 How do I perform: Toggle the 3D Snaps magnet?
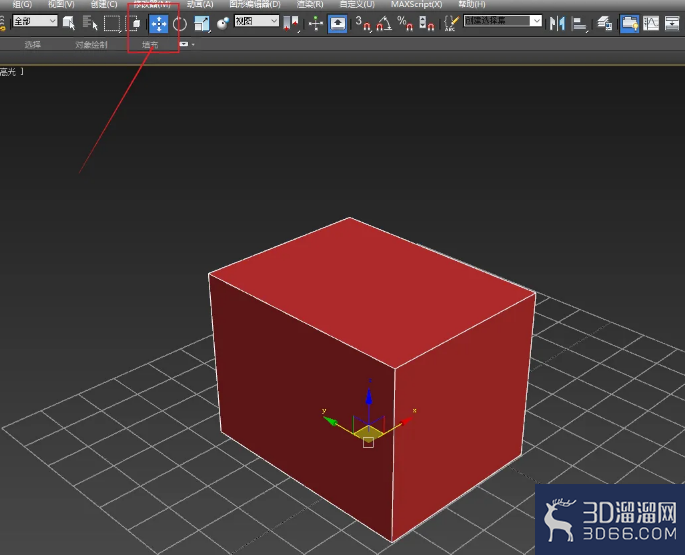[363, 23]
